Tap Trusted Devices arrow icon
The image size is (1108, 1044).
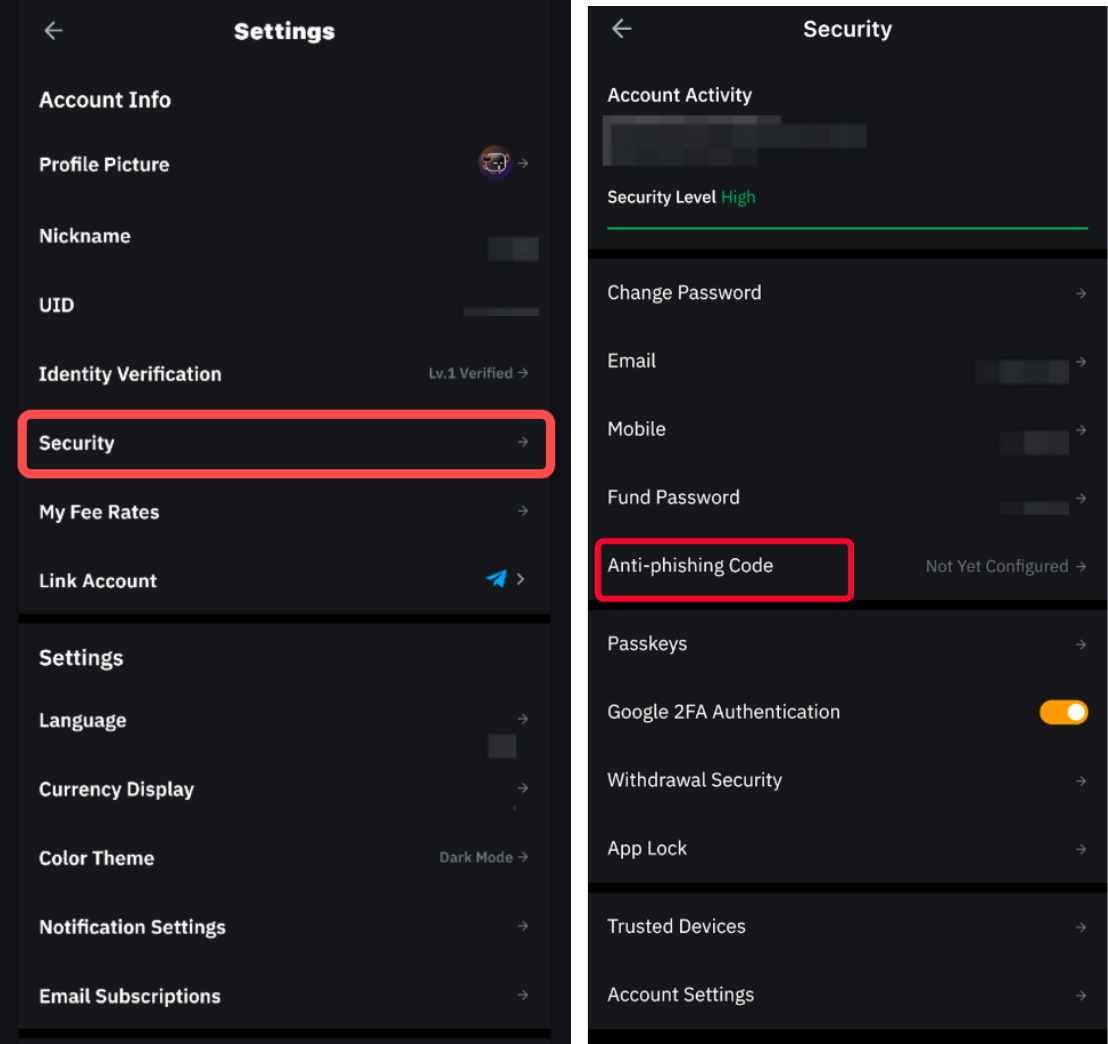[1080, 927]
